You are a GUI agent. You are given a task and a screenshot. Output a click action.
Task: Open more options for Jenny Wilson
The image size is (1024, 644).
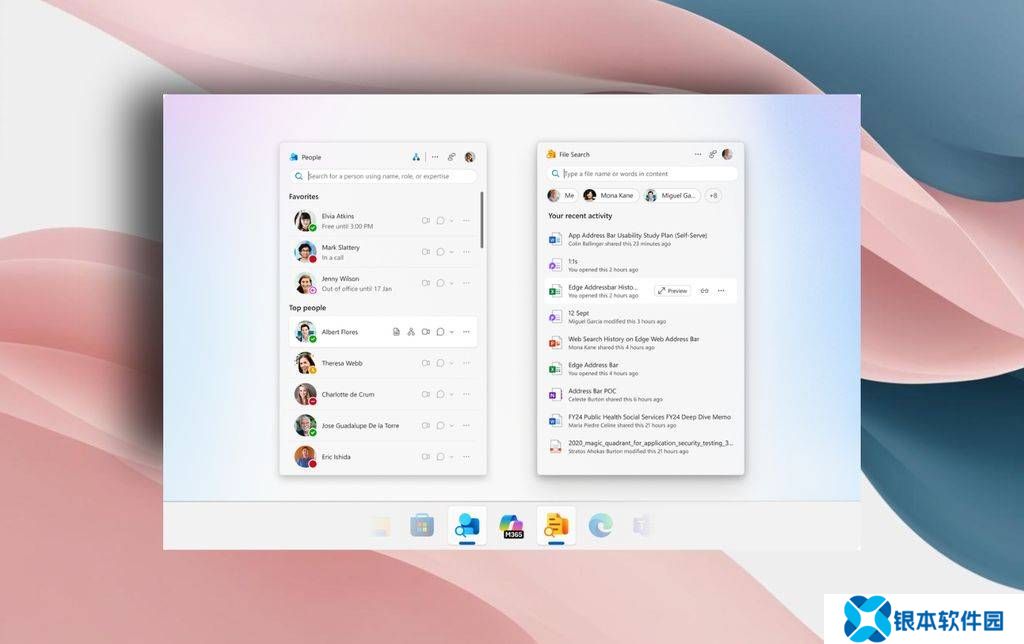(466, 283)
